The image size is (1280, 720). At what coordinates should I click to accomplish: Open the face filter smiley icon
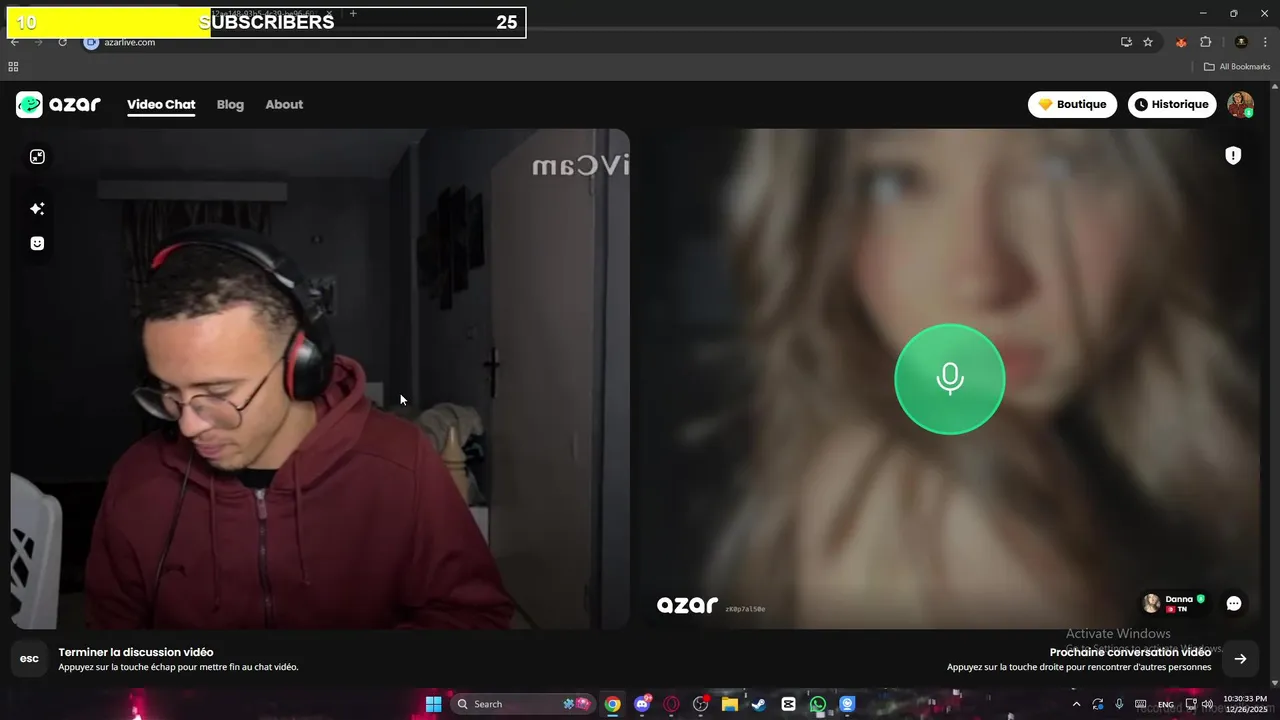(x=37, y=243)
